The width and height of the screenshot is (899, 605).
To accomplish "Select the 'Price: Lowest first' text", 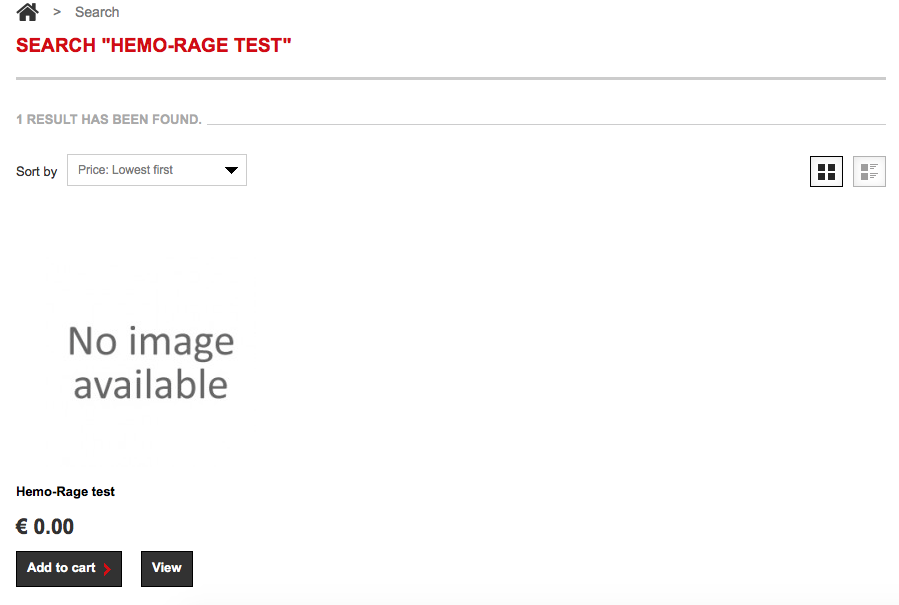I will 125,170.
